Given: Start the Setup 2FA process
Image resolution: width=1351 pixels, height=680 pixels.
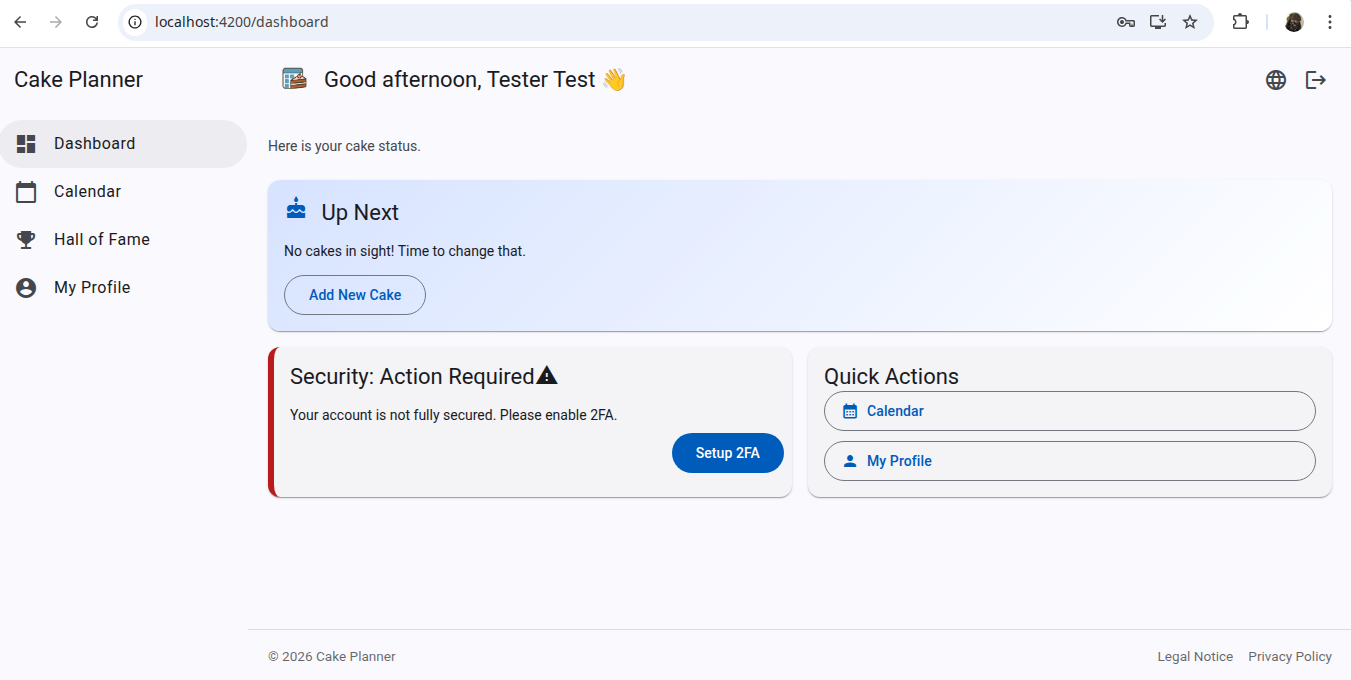Looking at the screenshot, I should click(727, 453).
